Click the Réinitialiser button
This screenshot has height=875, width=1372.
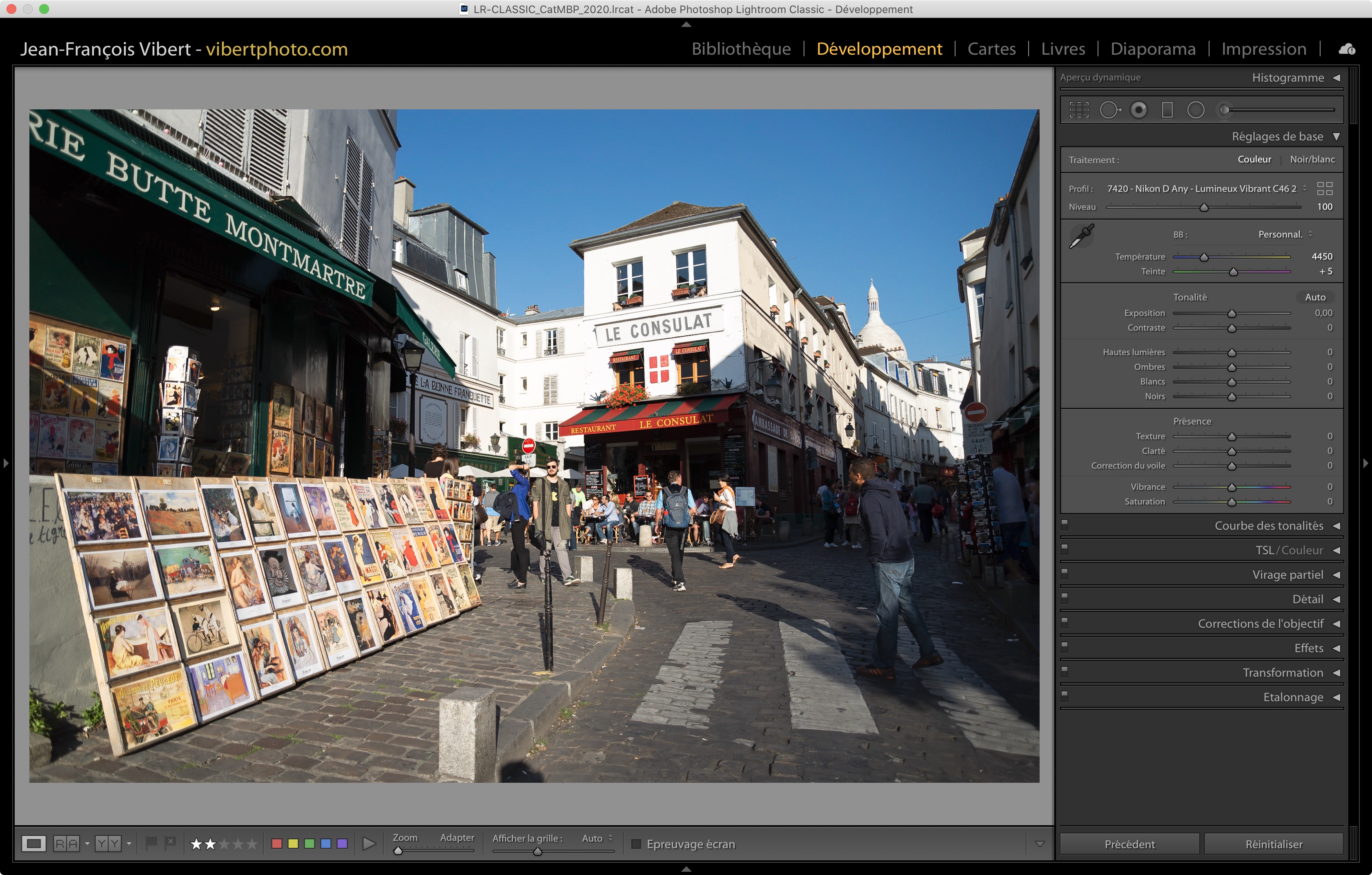tap(1274, 844)
